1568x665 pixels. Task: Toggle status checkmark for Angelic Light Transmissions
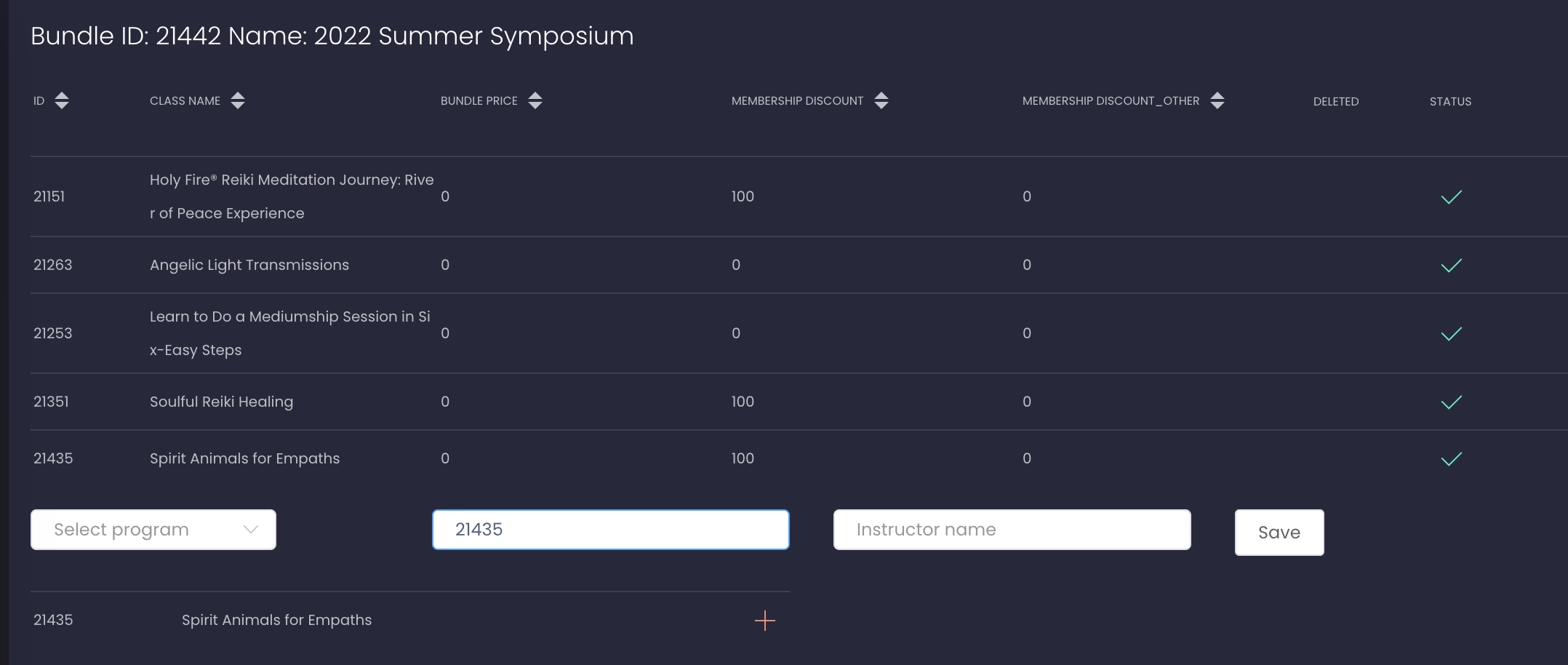pyautogui.click(x=1451, y=266)
